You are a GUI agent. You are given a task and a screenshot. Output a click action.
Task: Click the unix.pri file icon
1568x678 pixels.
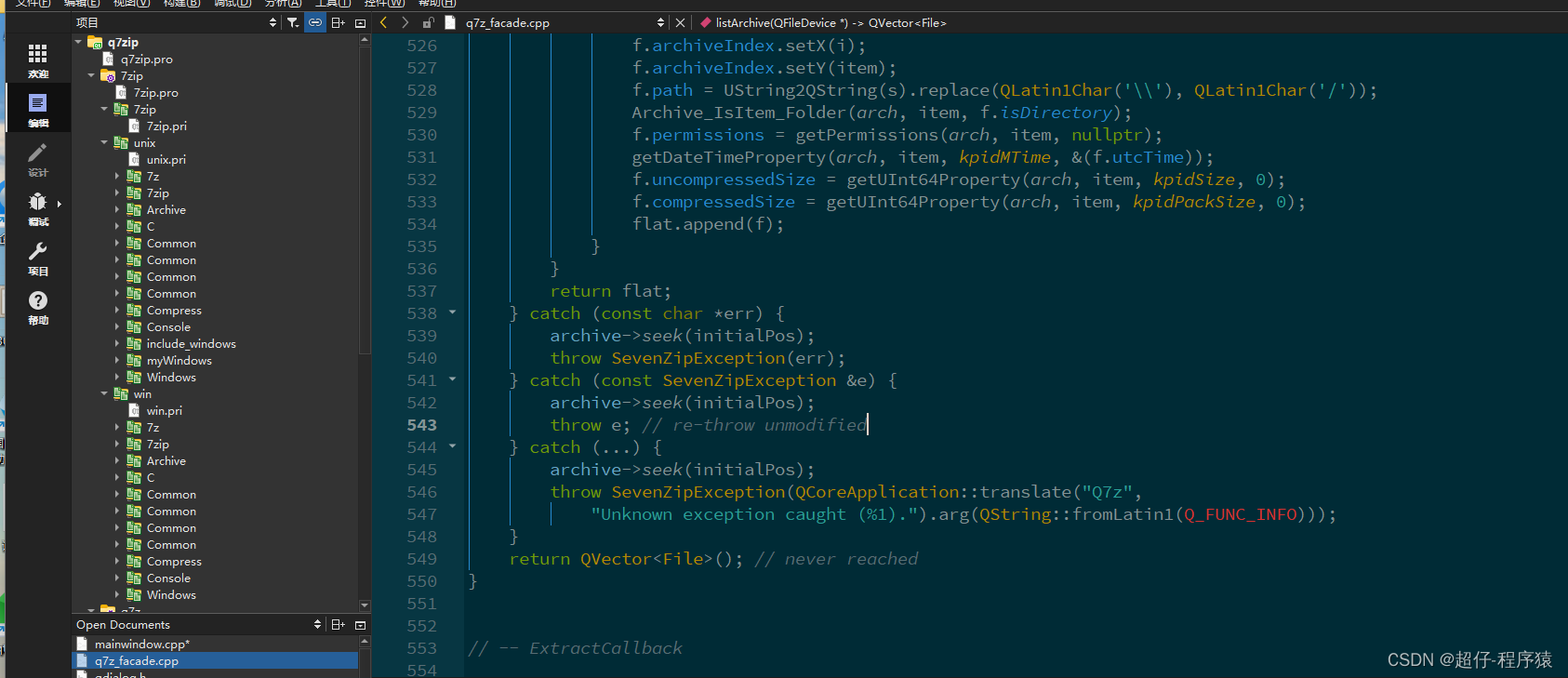134,159
